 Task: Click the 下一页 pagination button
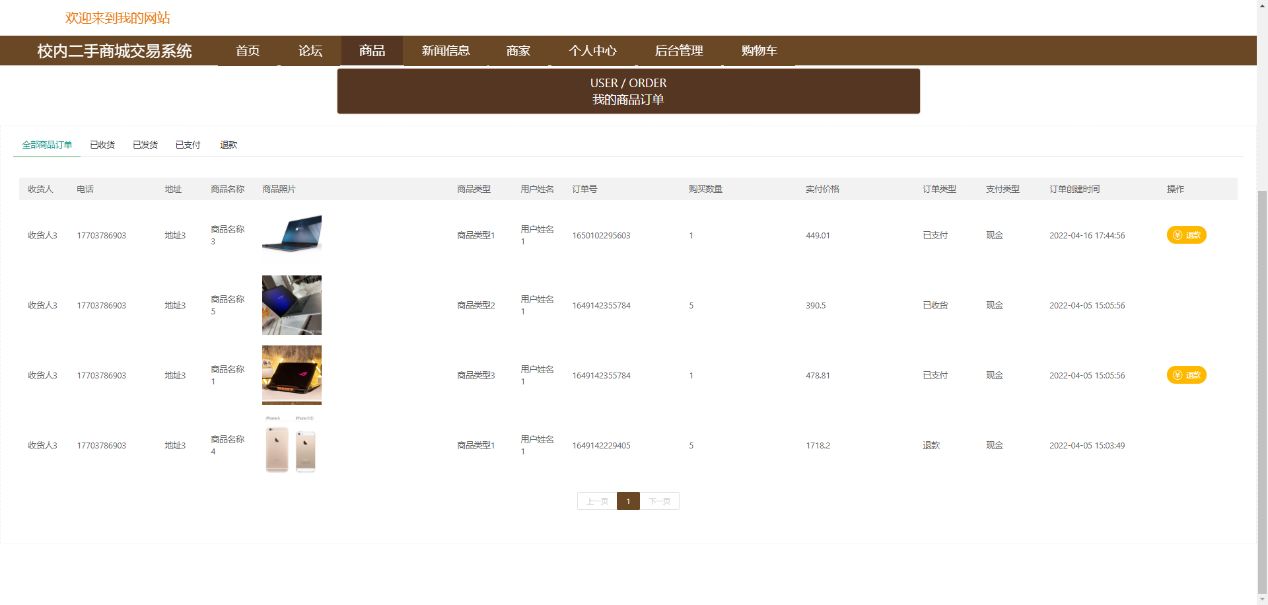point(659,501)
